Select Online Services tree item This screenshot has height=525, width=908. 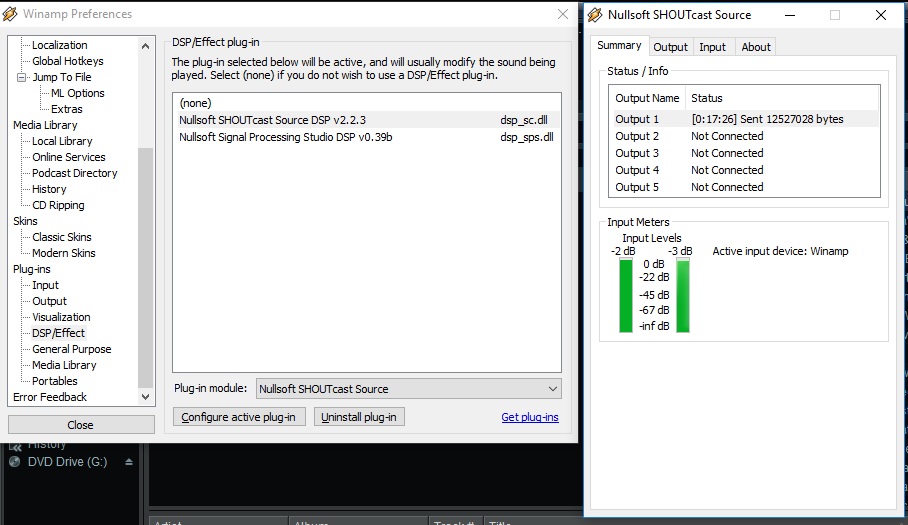pyautogui.click(x=69, y=157)
